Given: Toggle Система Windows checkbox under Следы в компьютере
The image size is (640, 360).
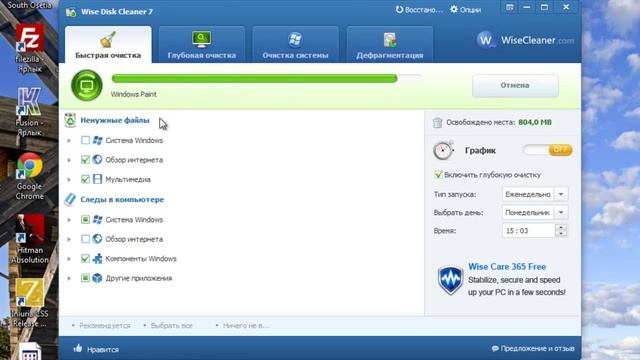Looking at the screenshot, I should (85, 220).
